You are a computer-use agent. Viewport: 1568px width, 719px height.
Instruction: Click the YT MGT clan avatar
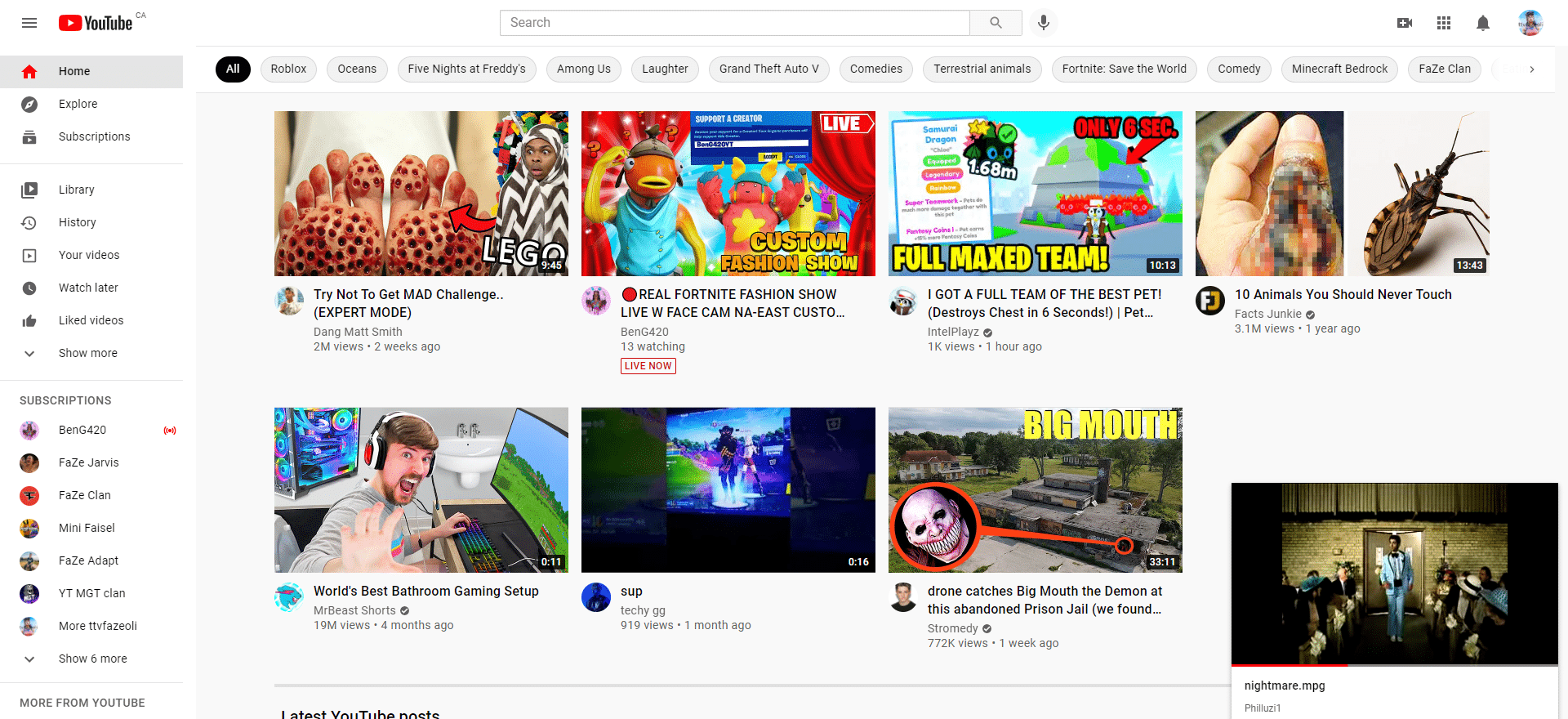pyautogui.click(x=29, y=593)
